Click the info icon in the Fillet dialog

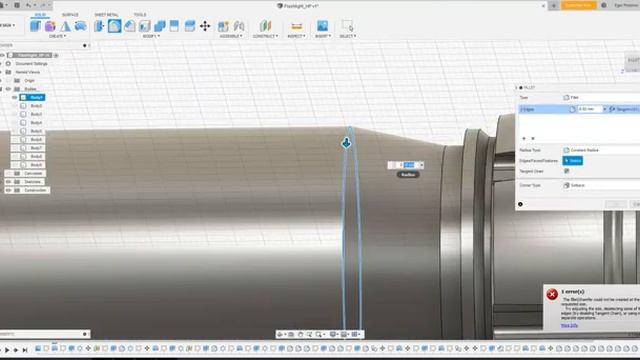tap(520, 204)
